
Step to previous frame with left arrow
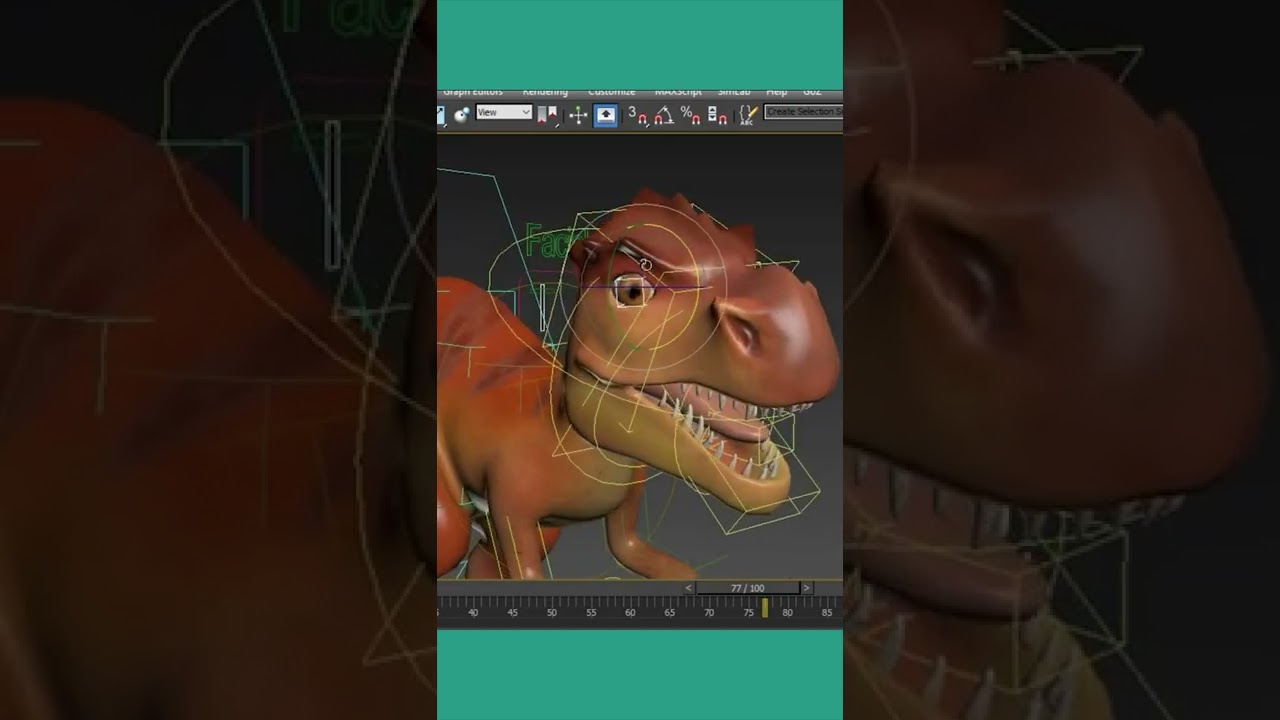point(689,588)
